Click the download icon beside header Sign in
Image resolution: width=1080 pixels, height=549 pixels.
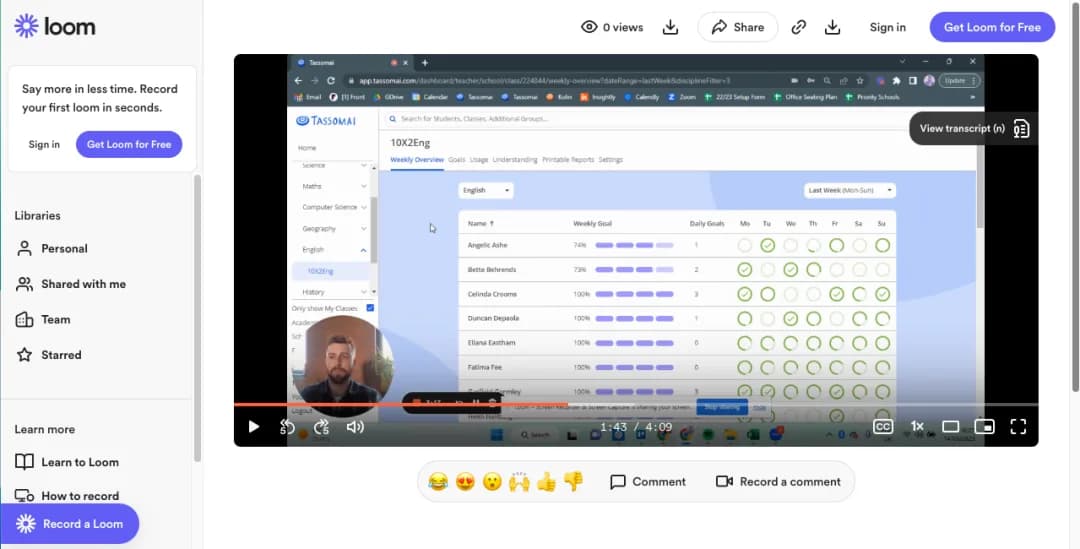[832, 28]
